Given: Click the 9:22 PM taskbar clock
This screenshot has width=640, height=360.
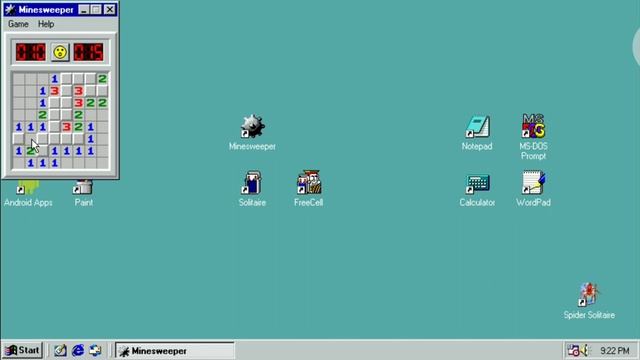Looking at the screenshot, I should coord(615,351).
